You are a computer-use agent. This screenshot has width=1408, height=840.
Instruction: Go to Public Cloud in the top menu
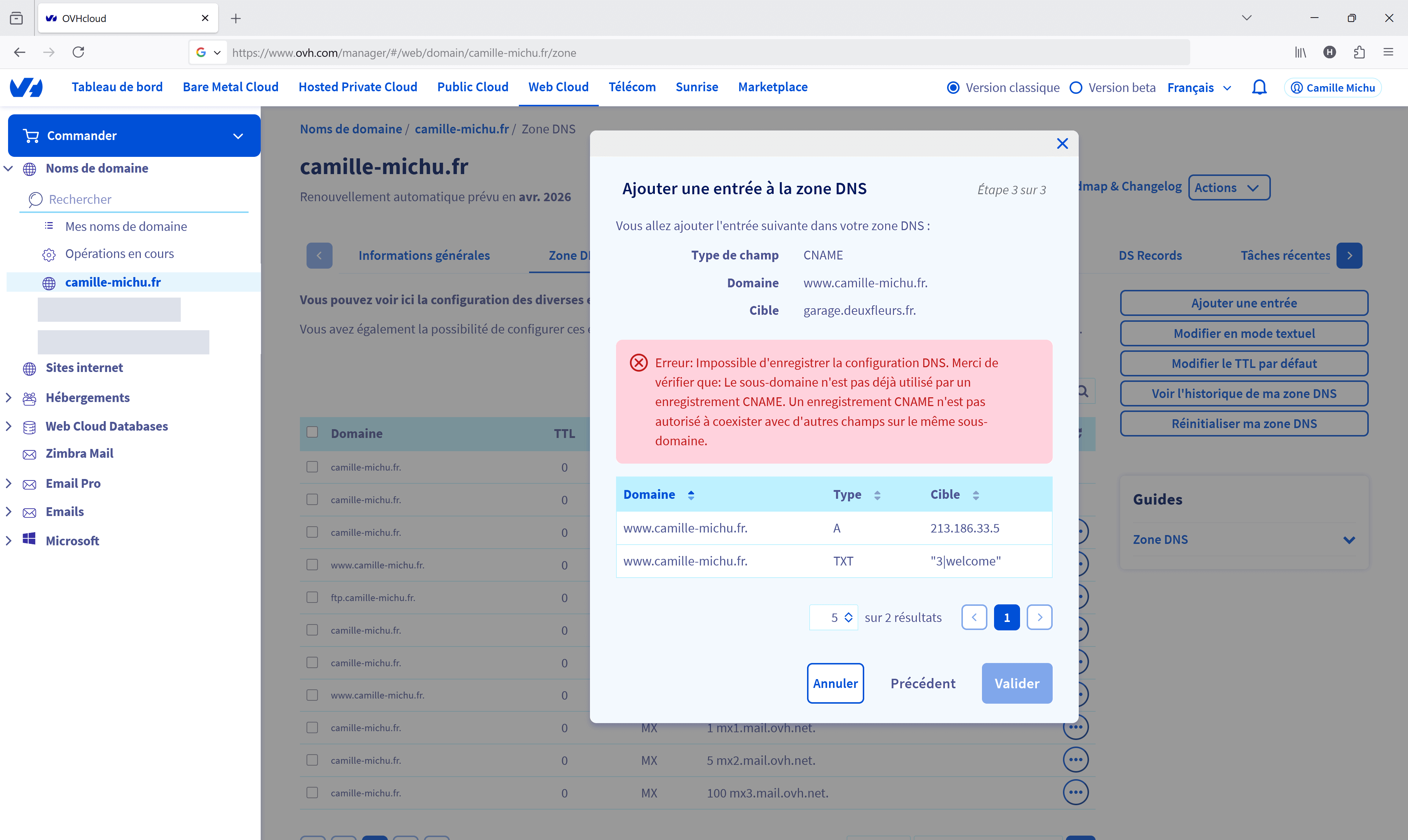click(472, 87)
